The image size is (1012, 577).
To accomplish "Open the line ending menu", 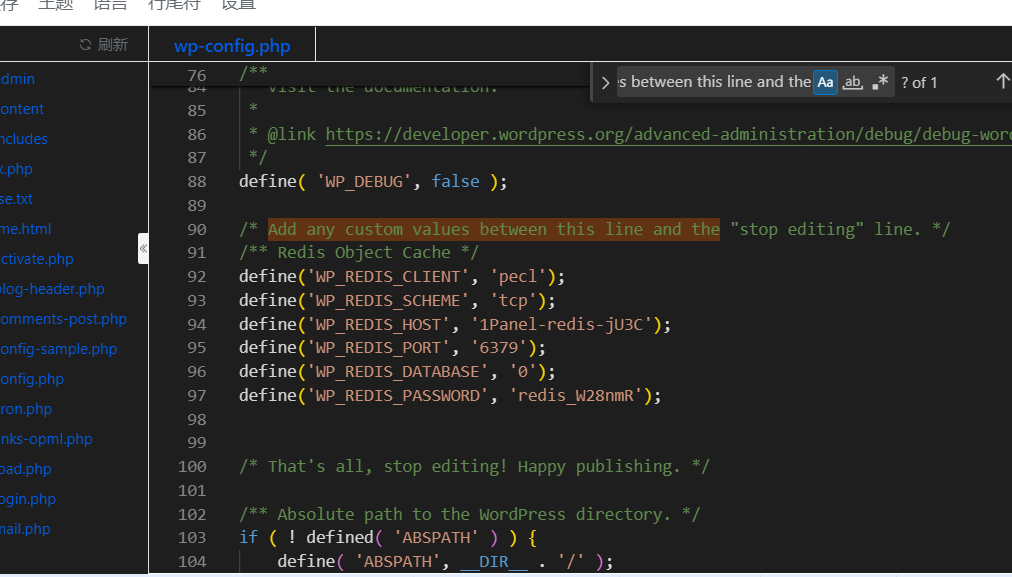I will 174,5.
